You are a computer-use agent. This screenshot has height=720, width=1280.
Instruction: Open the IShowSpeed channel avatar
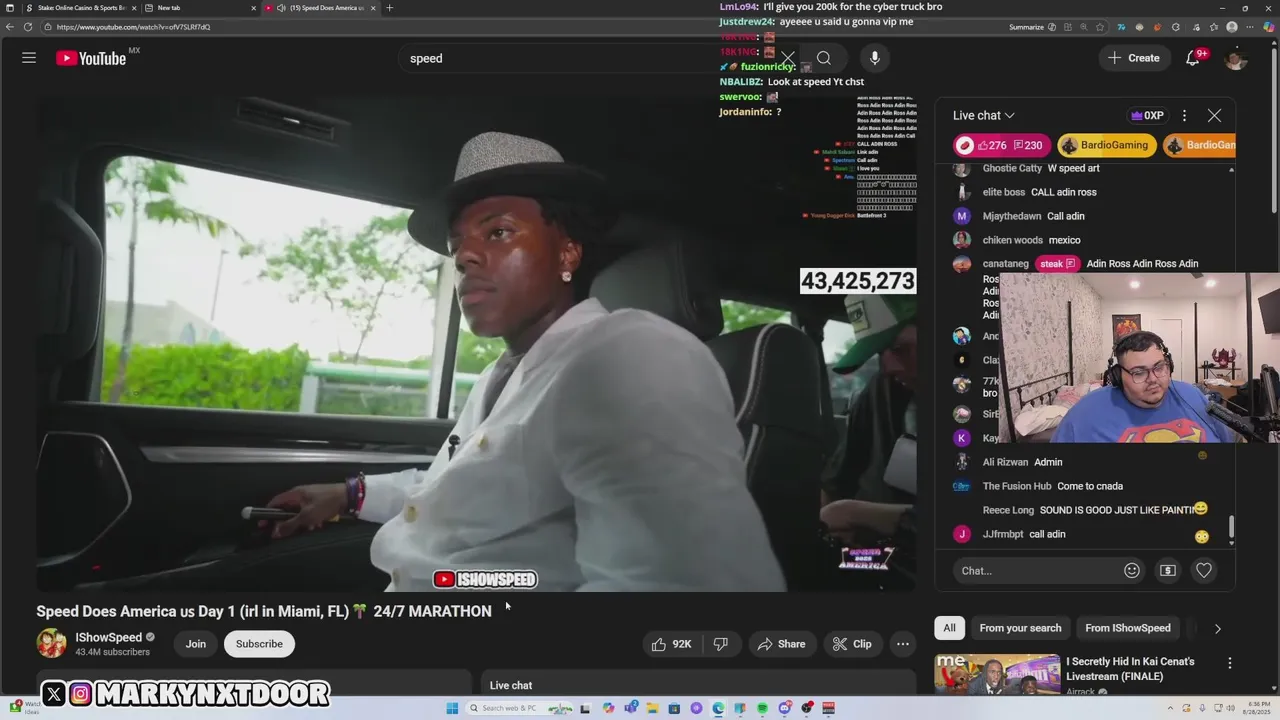[52, 643]
